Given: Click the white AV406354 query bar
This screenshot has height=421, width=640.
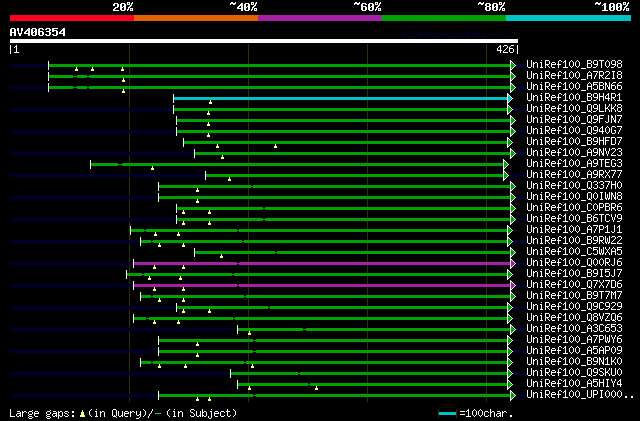Looking at the screenshot, I should pyautogui.click(x=264, y=41).
